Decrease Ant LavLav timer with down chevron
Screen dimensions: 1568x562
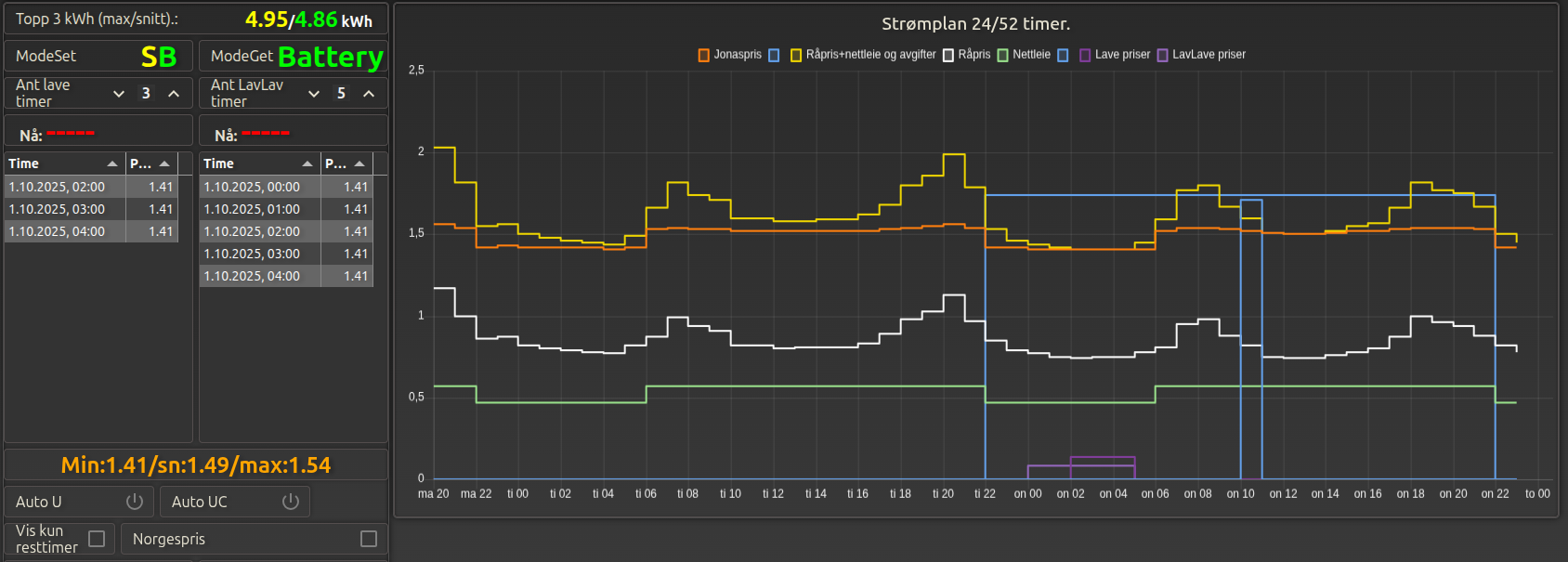pyautogui.click(x=314, y=94)
